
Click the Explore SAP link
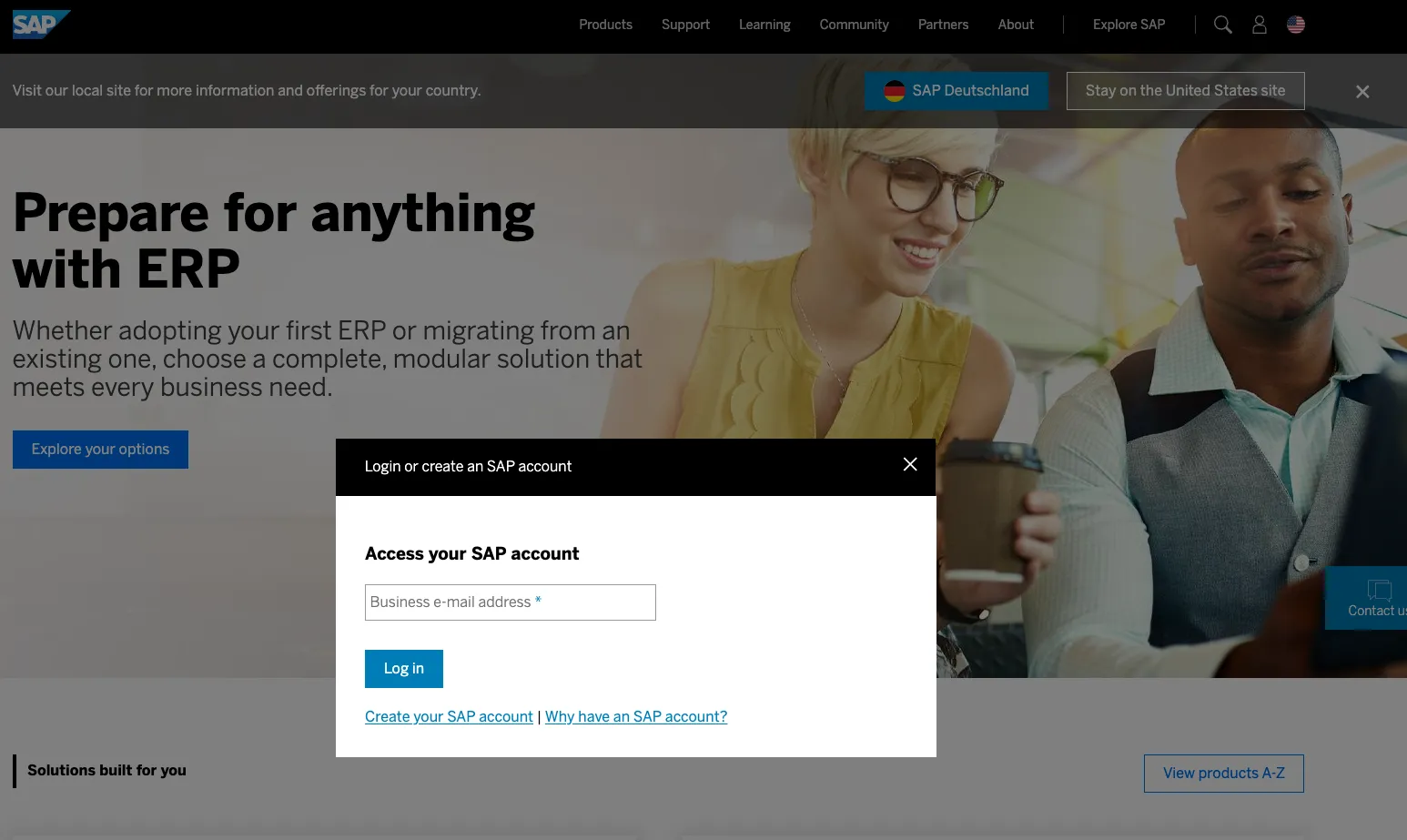click(1129, 25)
